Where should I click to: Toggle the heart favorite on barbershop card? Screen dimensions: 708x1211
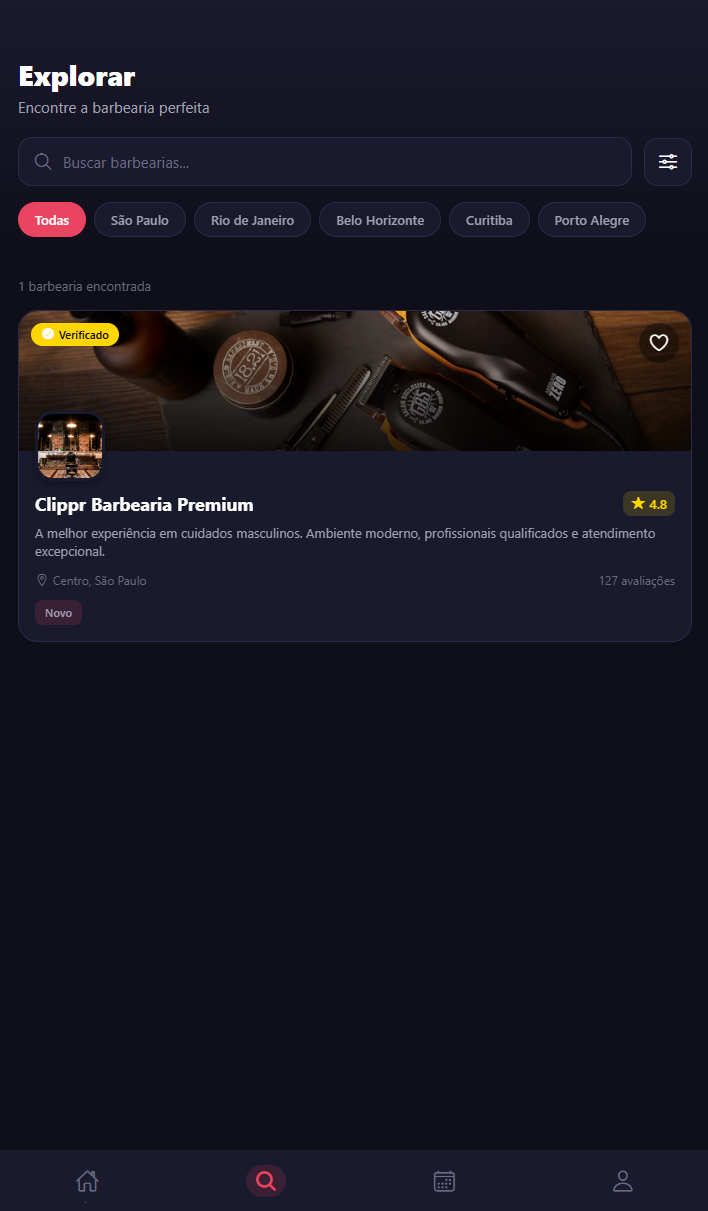659,343
